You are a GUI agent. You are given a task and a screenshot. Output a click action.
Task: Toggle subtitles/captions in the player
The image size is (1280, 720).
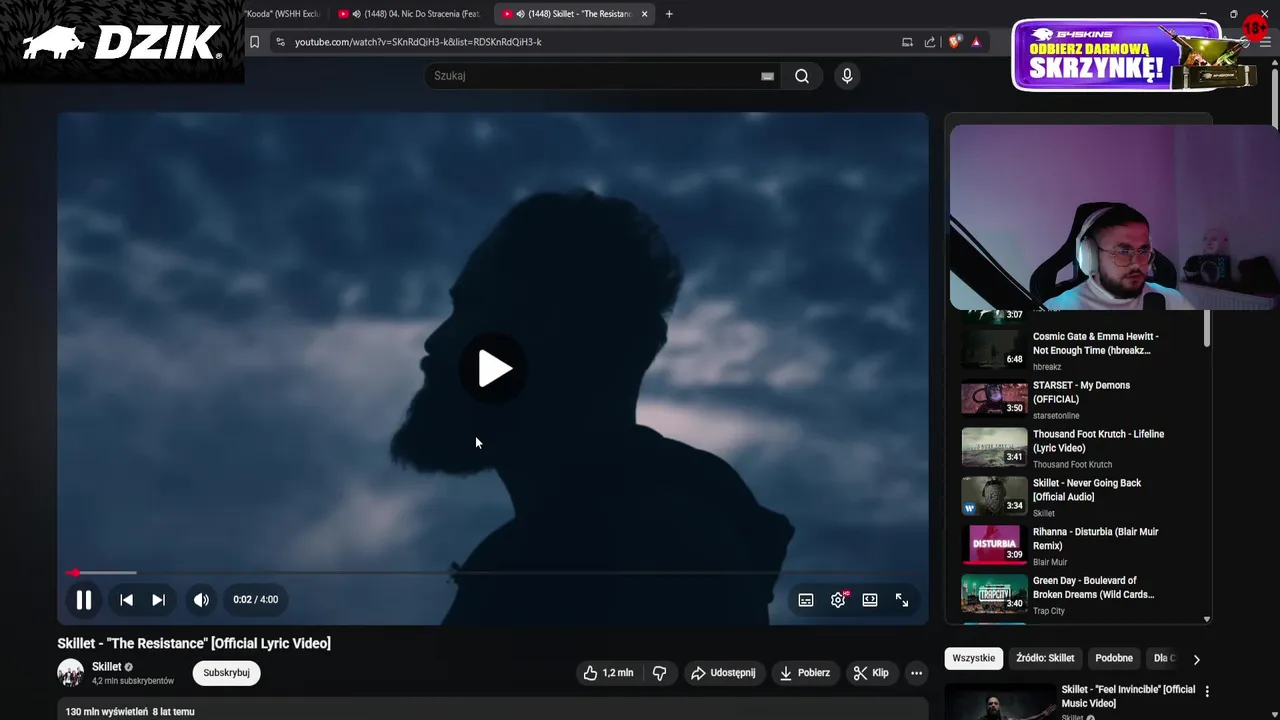pyautogui.click(x=806, y=600)
